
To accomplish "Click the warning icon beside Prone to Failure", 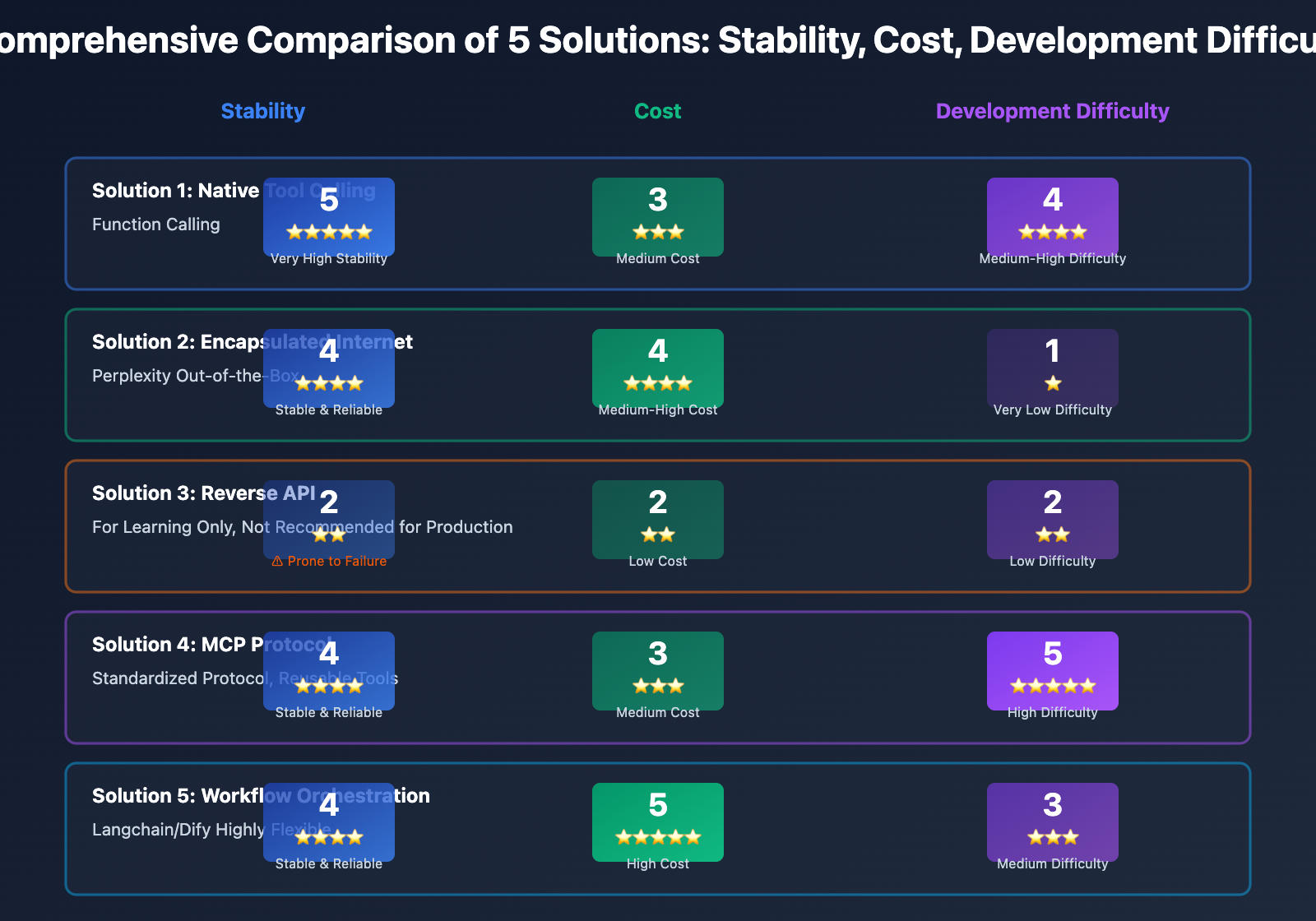I will tap(277, 562).
